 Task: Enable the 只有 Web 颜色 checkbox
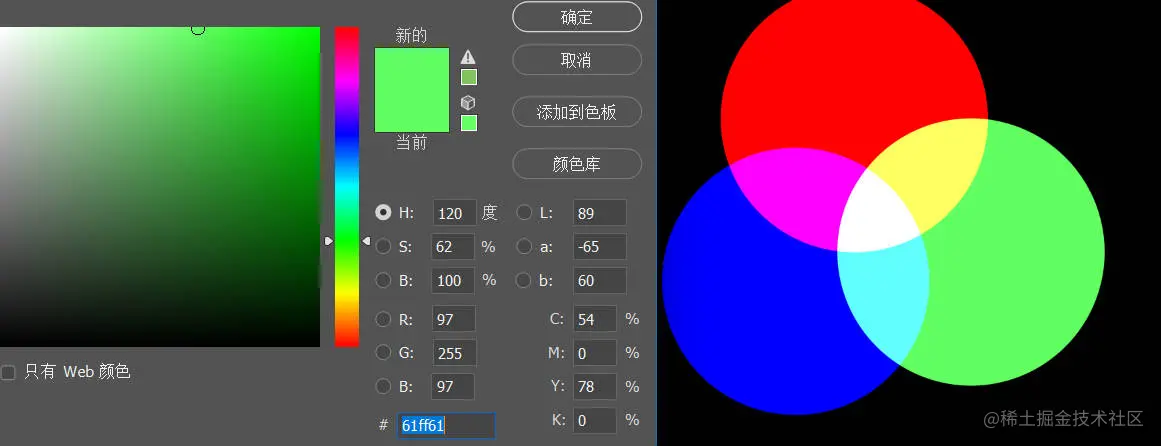(8, 372)
